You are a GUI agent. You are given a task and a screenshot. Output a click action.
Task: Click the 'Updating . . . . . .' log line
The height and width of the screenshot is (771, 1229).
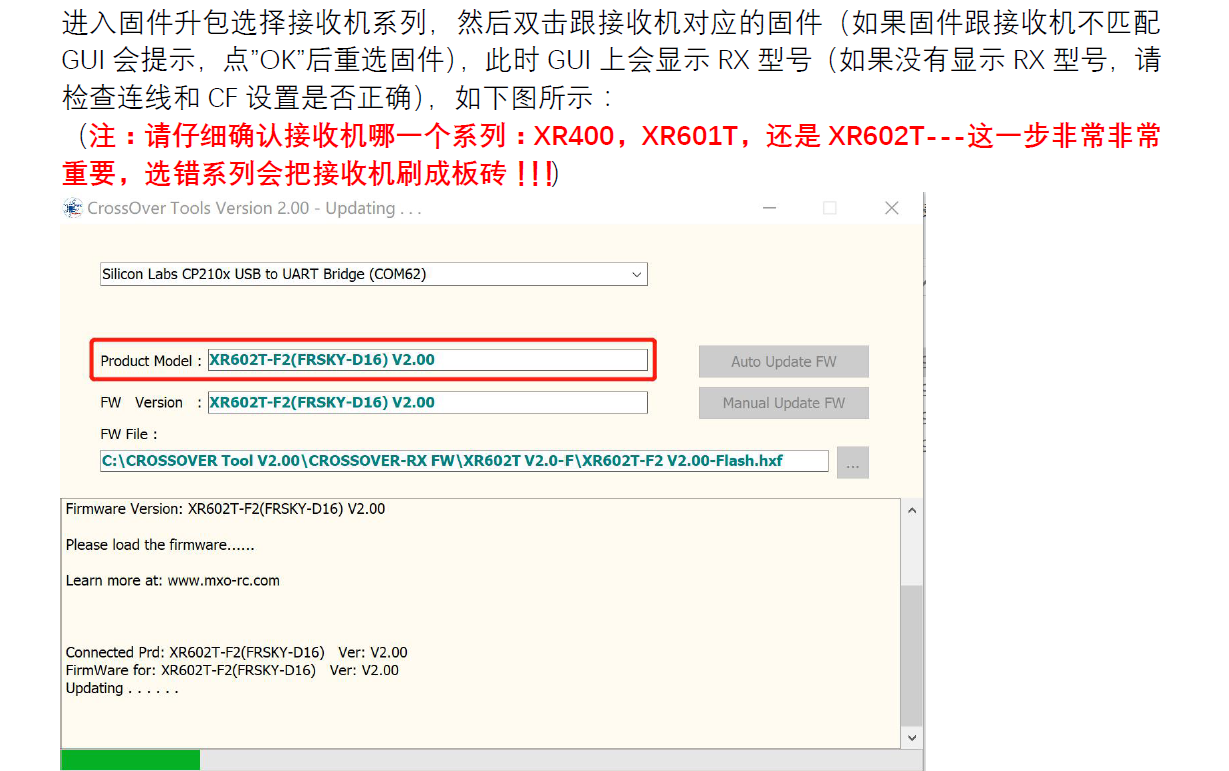click(x=122, y=688)
